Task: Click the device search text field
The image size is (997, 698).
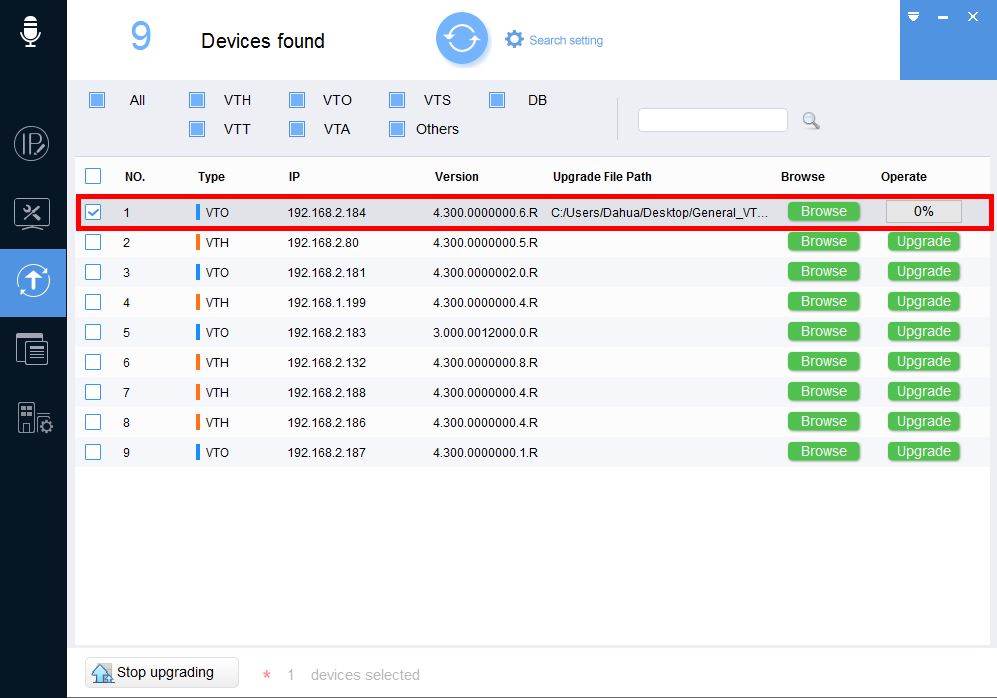Action: (712, 120)
